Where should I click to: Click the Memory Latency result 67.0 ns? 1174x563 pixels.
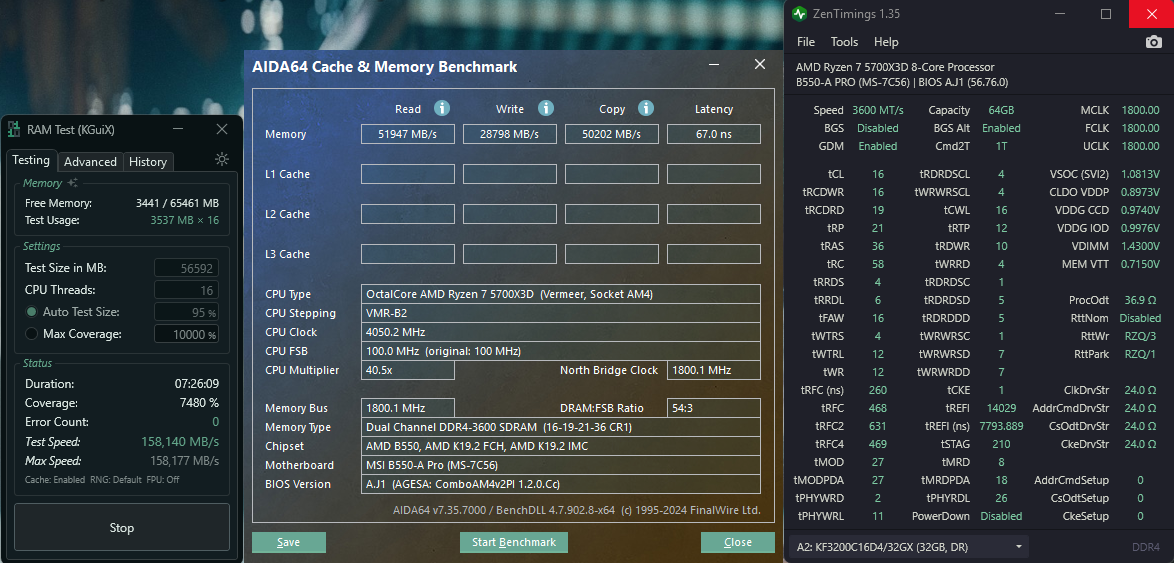714,134
